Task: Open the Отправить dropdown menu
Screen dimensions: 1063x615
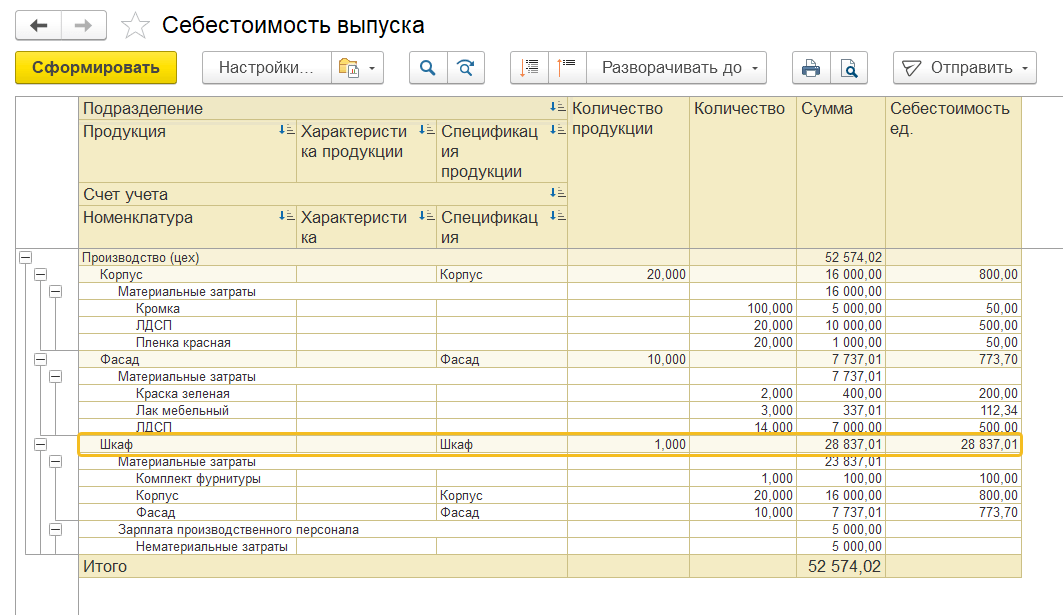Action: [x=964, y=68]
